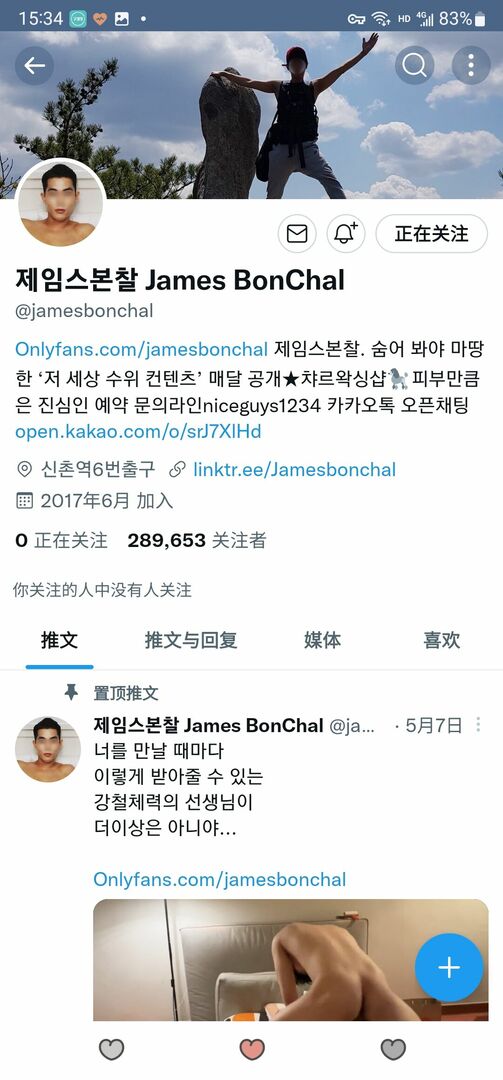The width and height of the screenshot is (503, 1080).
Task: View the 0 正在关注 following list
Action: click(61, 541)
